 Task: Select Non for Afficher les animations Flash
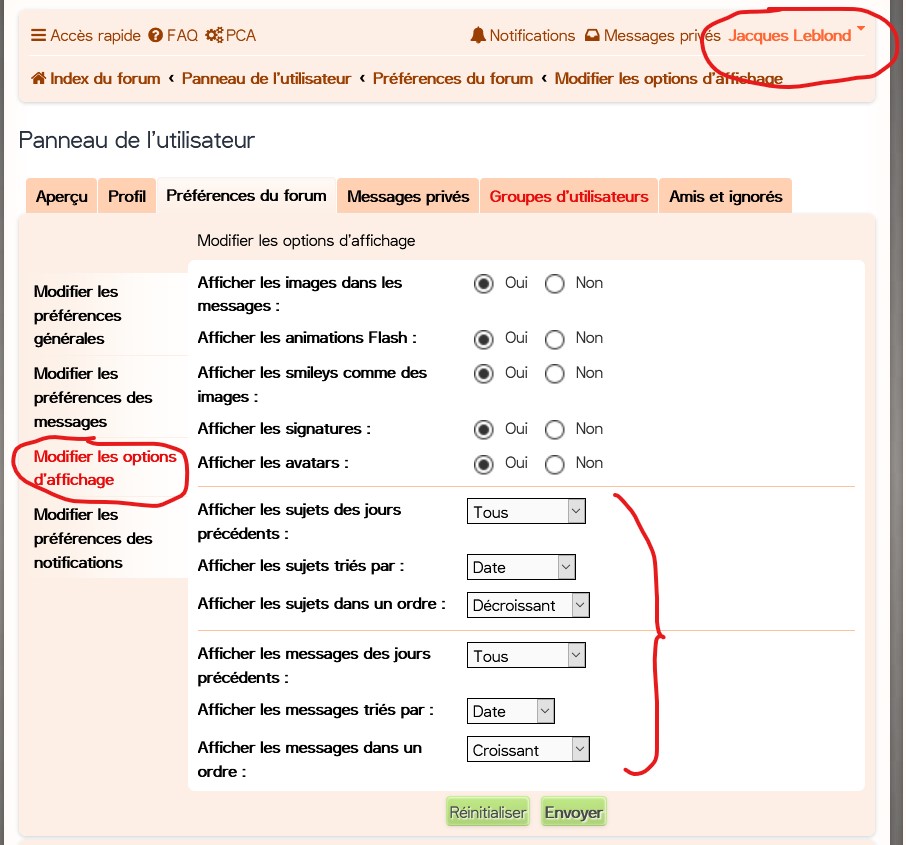click(555, 339)
